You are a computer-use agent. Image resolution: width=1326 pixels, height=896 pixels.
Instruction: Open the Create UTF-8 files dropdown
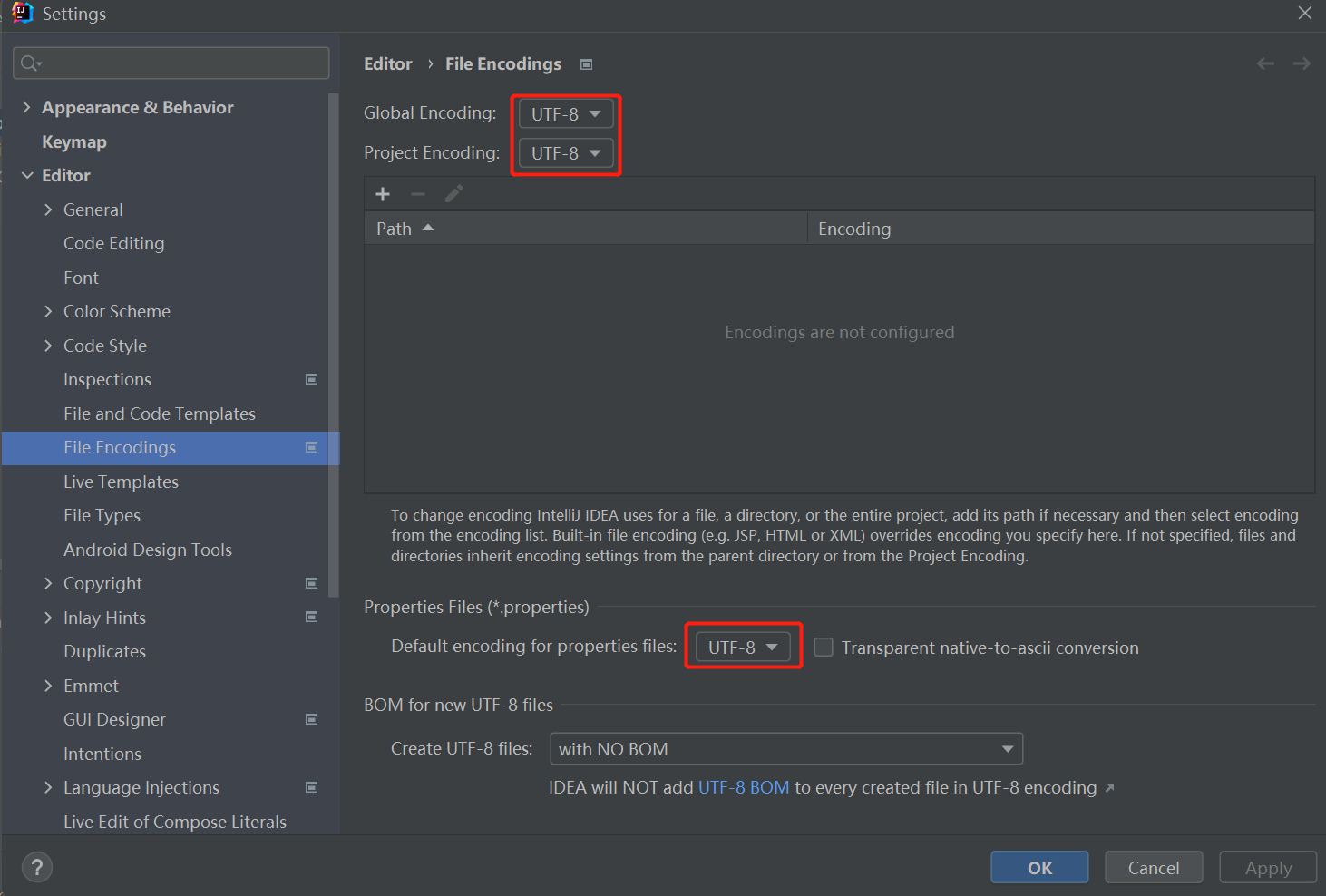(786, 749)
